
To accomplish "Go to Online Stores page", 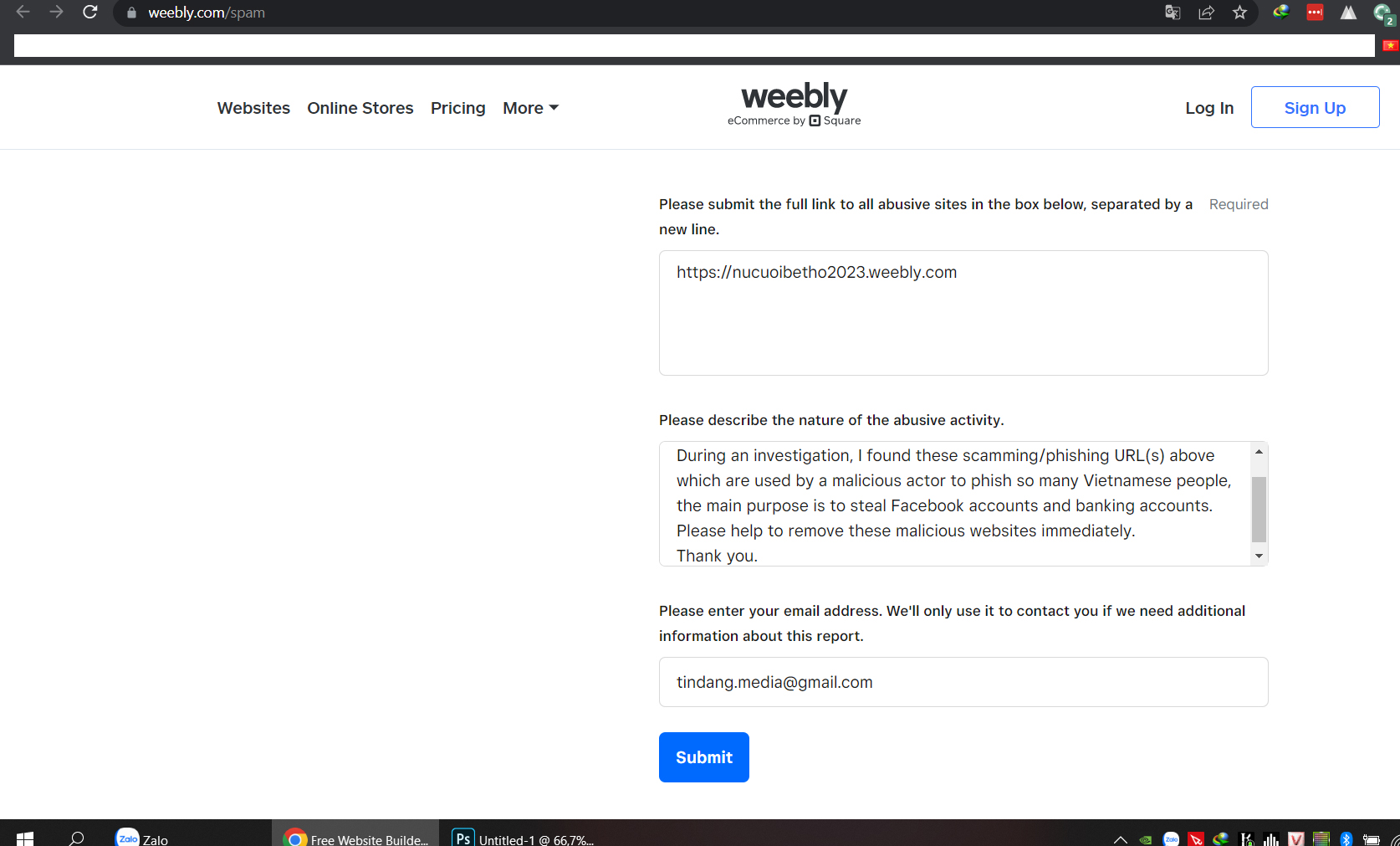I will pyautogui.click(x=360, y=108).
